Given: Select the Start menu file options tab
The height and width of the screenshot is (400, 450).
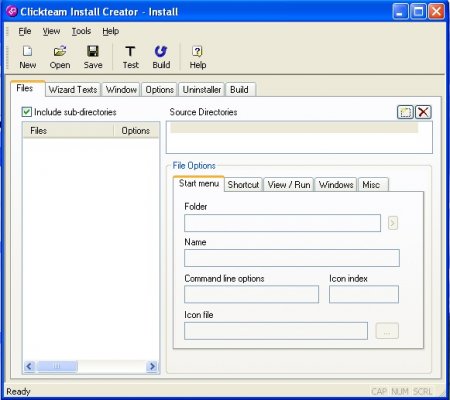Looking at the screenshot, I should (199, 183).
